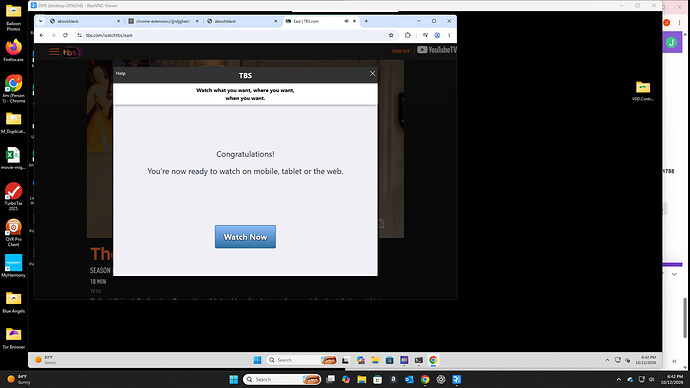Open the remote weather widget showing Sunny

46,360
